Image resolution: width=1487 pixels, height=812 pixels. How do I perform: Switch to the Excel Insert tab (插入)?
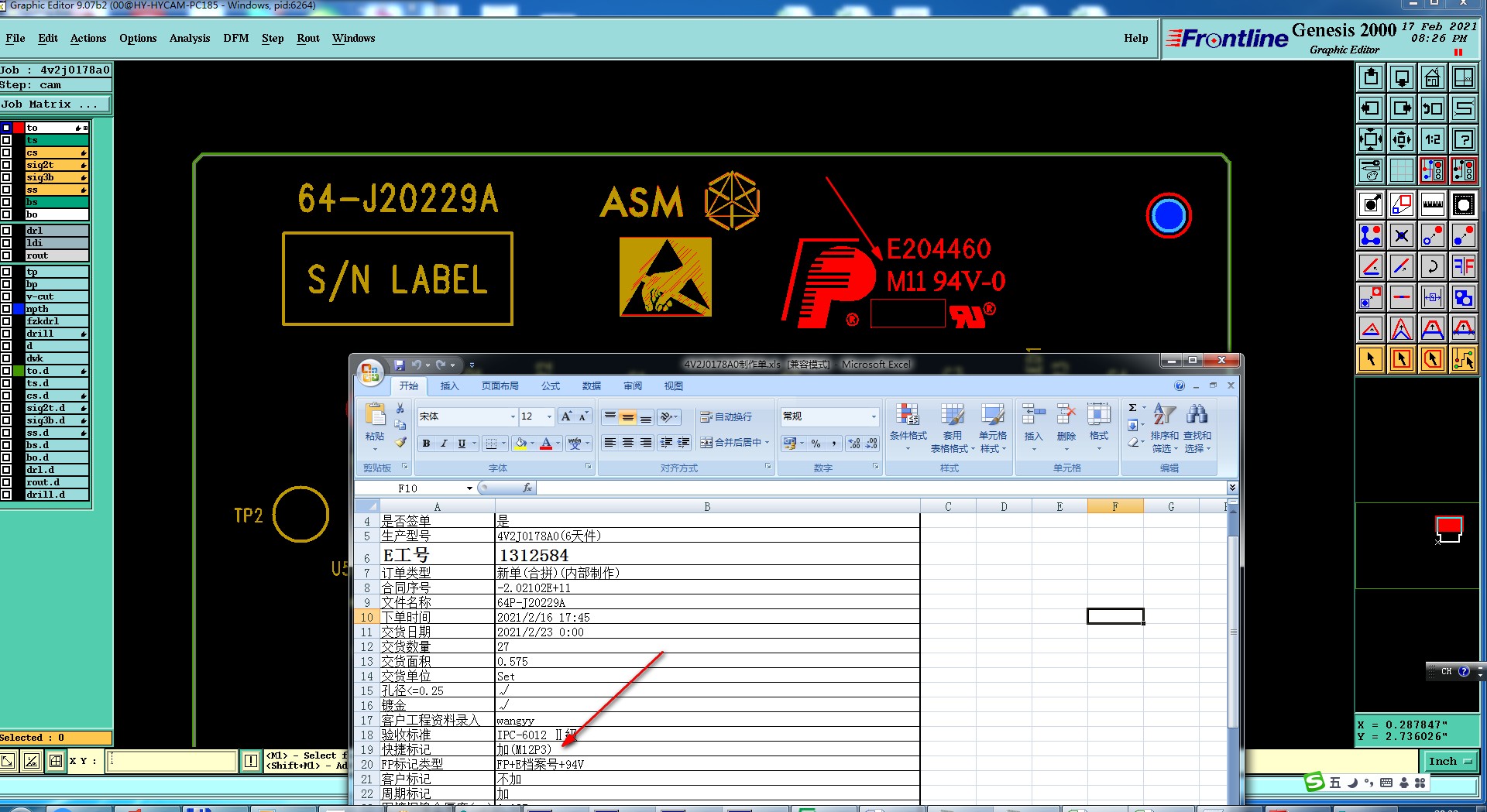tap(449, 385)
